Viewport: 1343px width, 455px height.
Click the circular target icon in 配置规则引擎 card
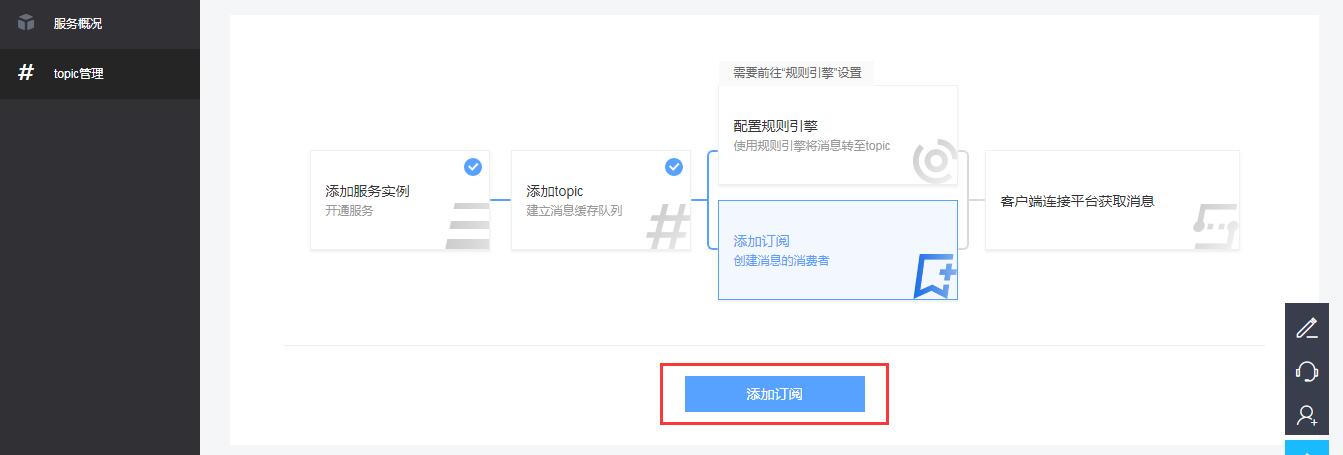pos(935,162)
